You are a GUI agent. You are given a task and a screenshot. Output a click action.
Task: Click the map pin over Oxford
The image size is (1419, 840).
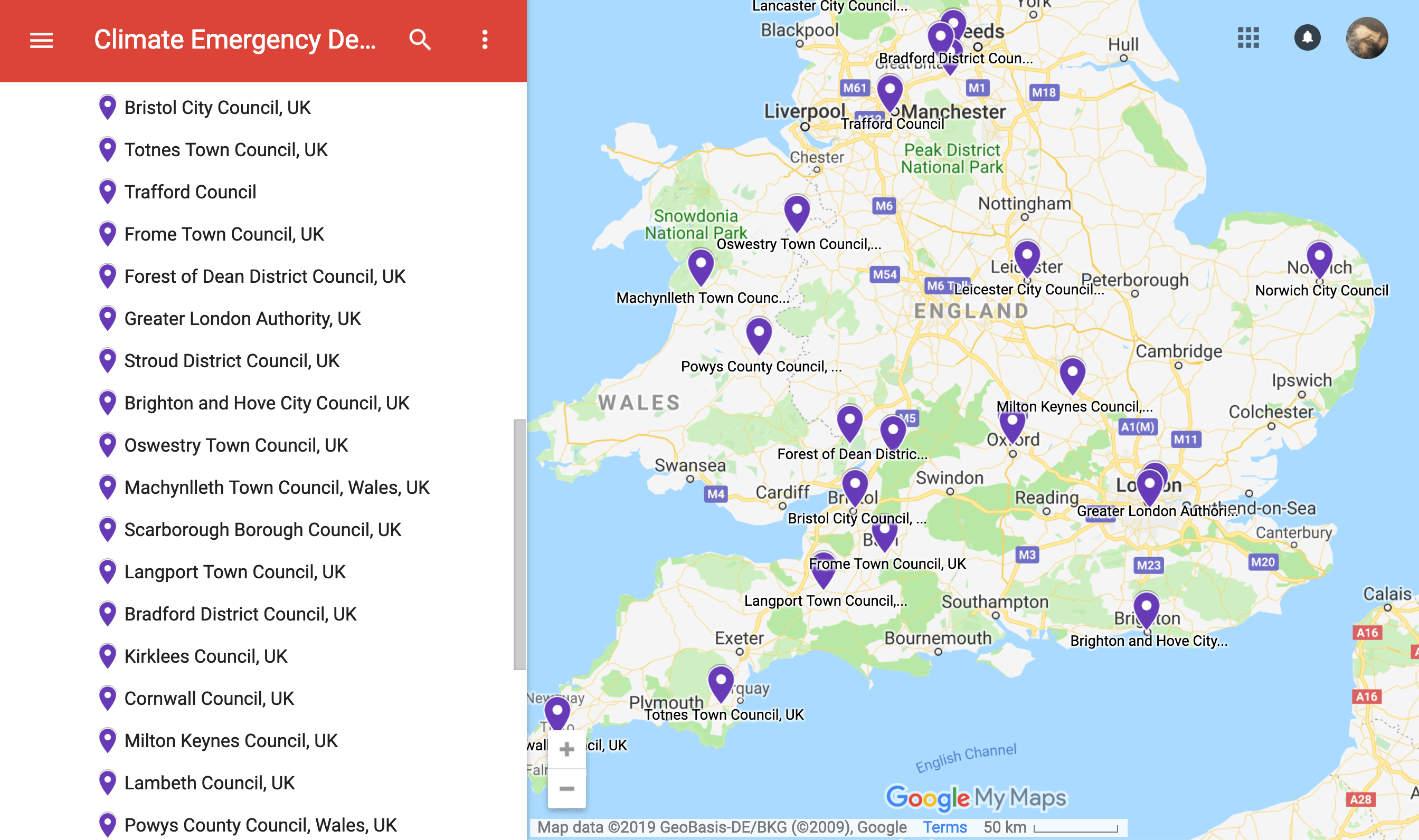click(x=1012, y=426)
